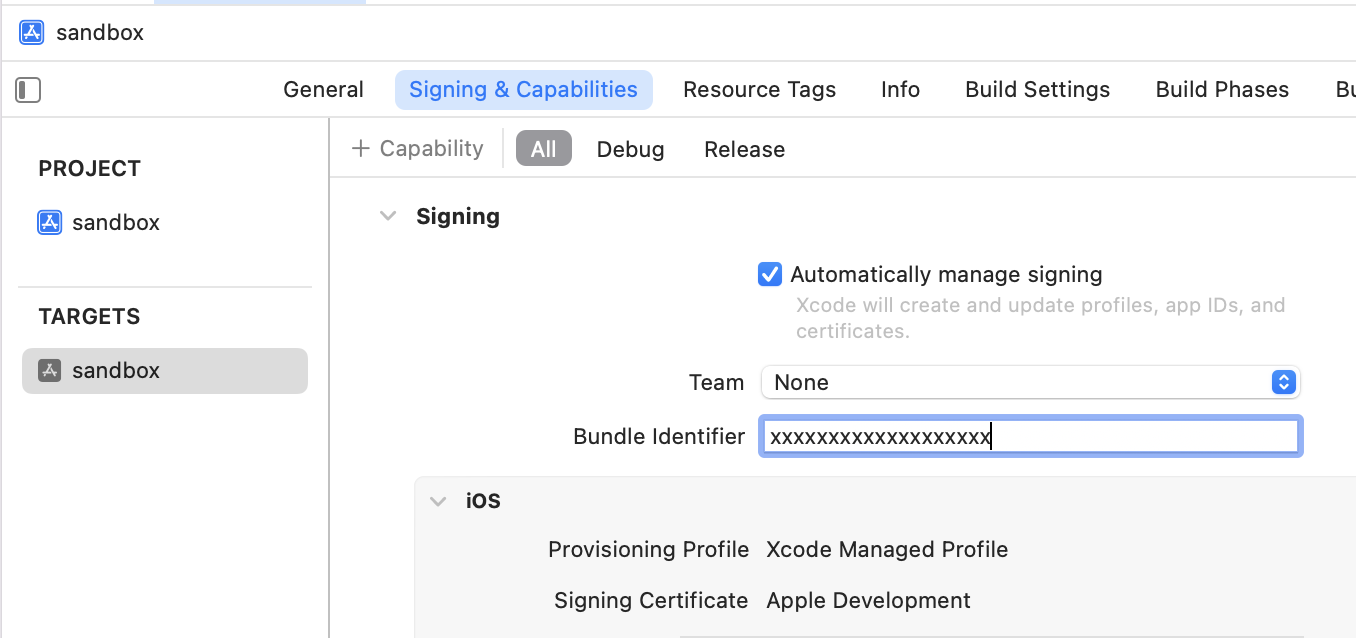Collapse the iOS section chevron
This screenshot has width=1356, height=638.
pos(438,501)
